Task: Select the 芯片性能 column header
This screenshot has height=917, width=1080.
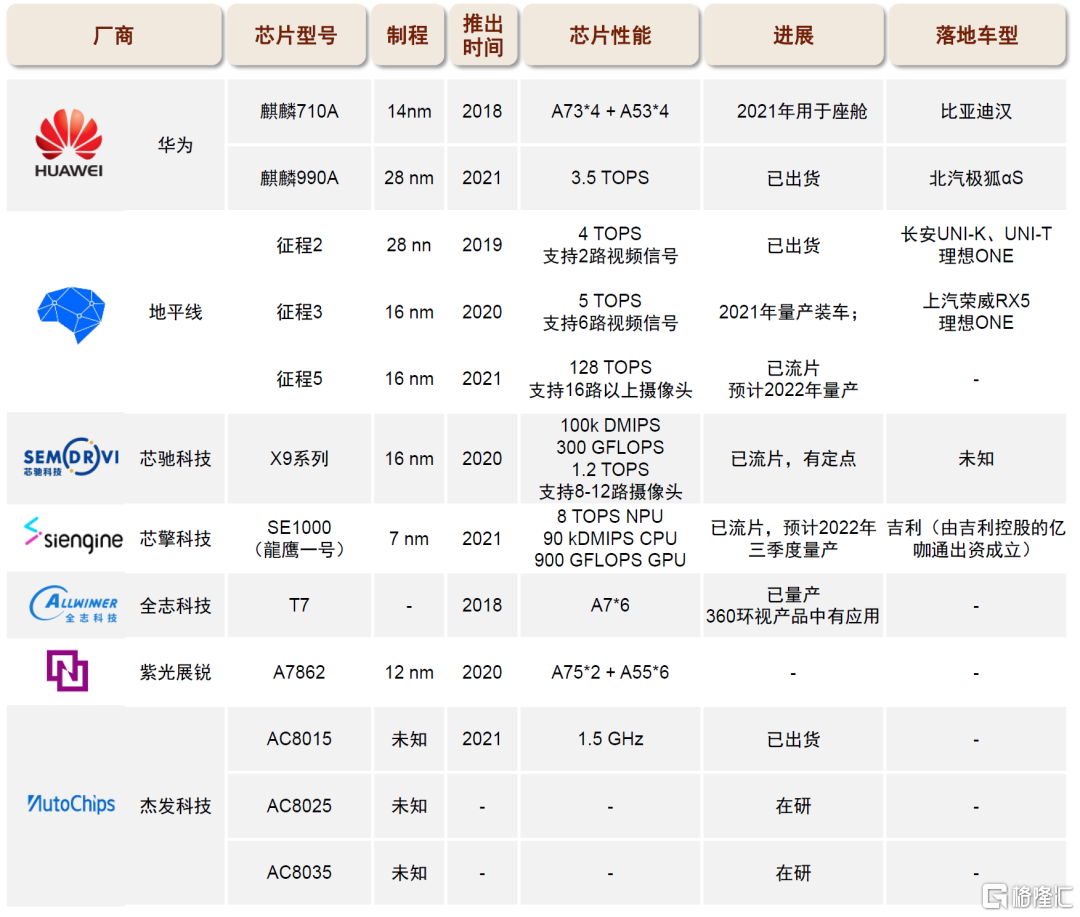Action: click(x=610, y=35)
